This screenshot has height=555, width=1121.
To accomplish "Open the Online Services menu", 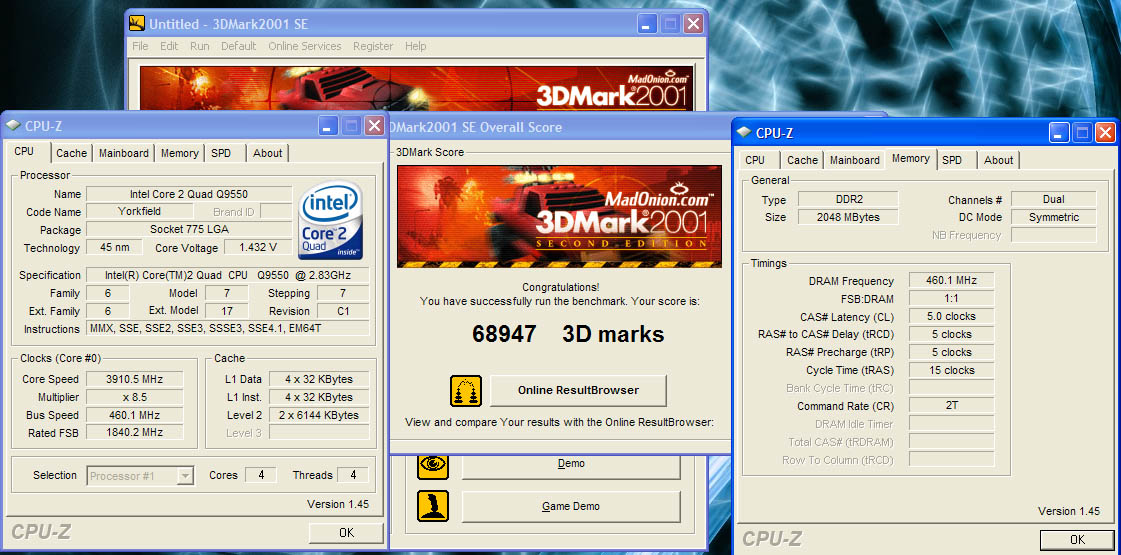I will coord(305,46).
